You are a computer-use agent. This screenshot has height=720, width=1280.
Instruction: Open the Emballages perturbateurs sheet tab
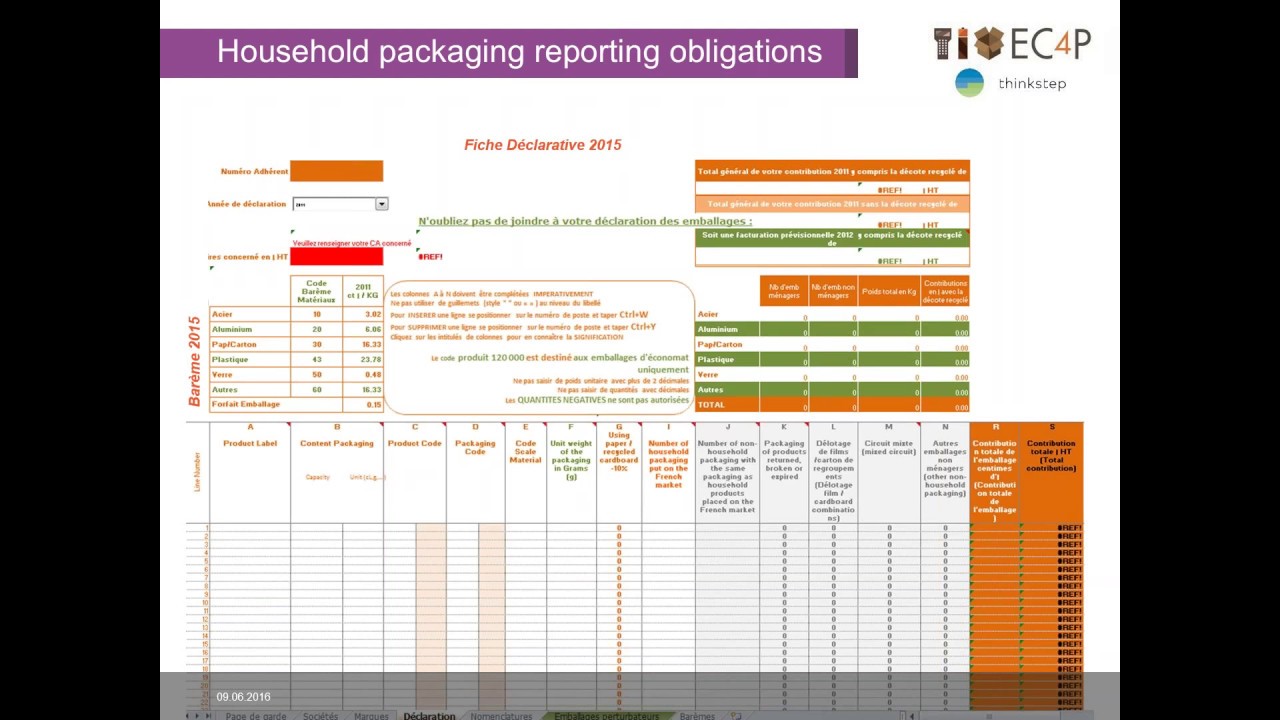tap(607, 716)
